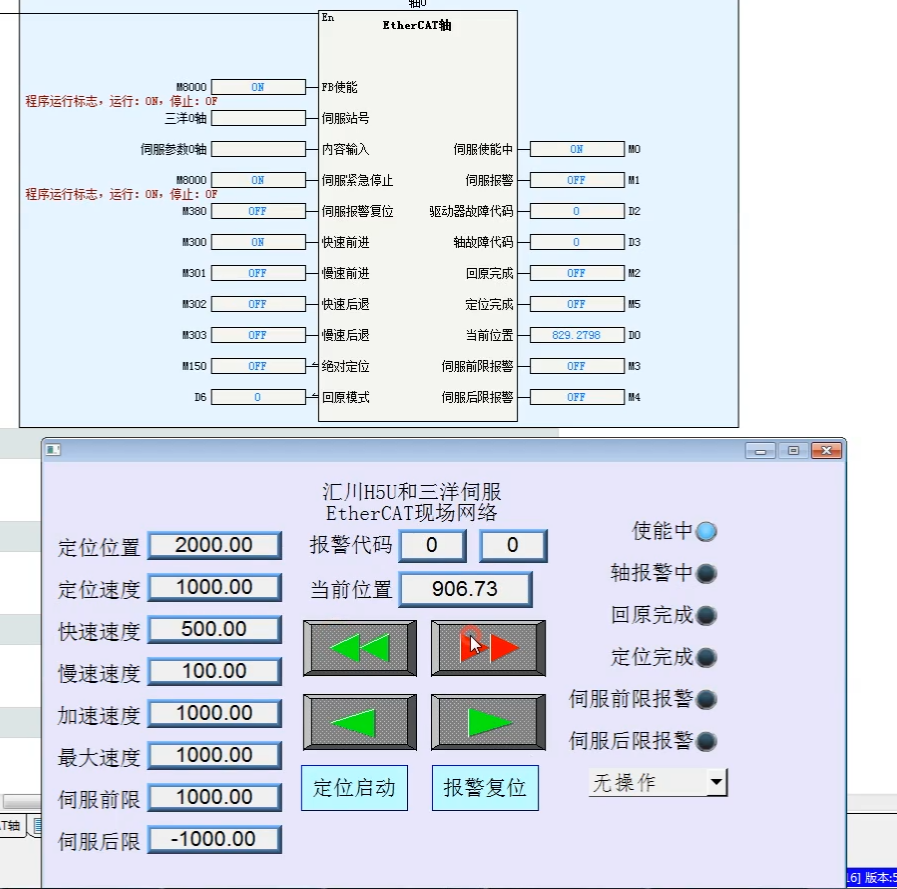The image size is (897, 889).
Task: Click the 快速速度 value field
Action: tap(214, 630)
